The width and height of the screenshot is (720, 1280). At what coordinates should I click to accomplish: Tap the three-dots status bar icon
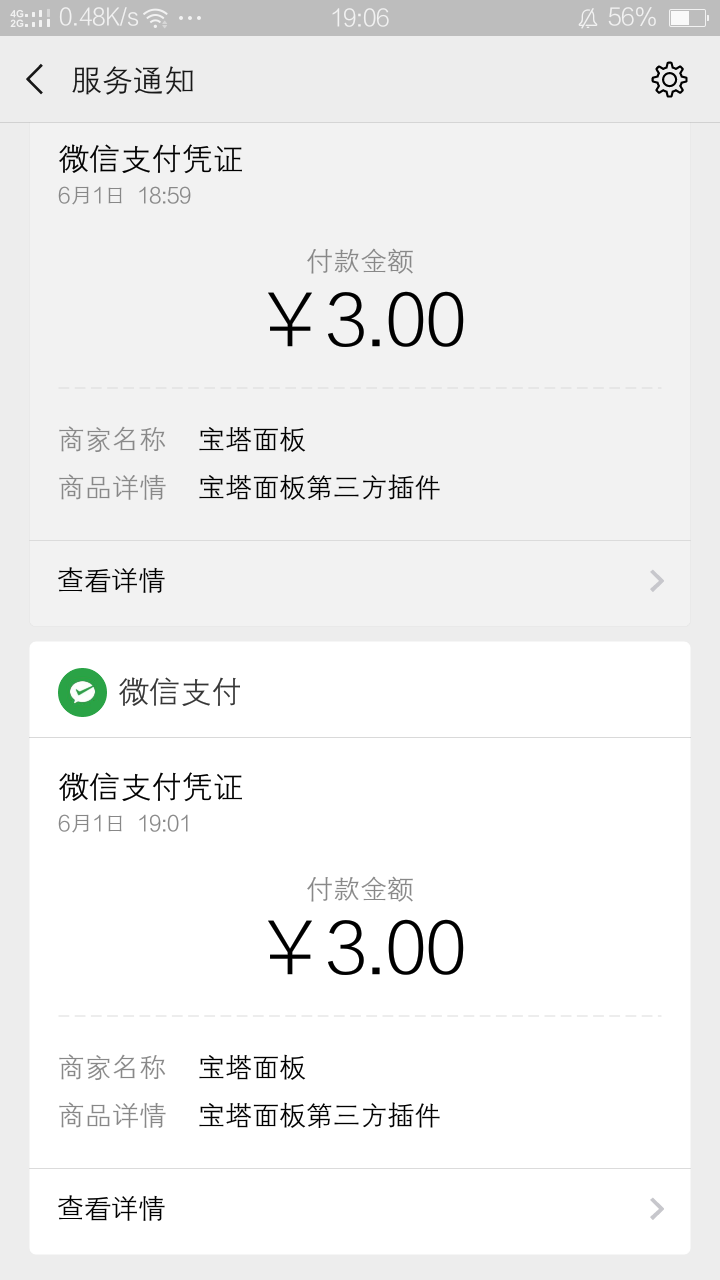[x=187, y=18]
